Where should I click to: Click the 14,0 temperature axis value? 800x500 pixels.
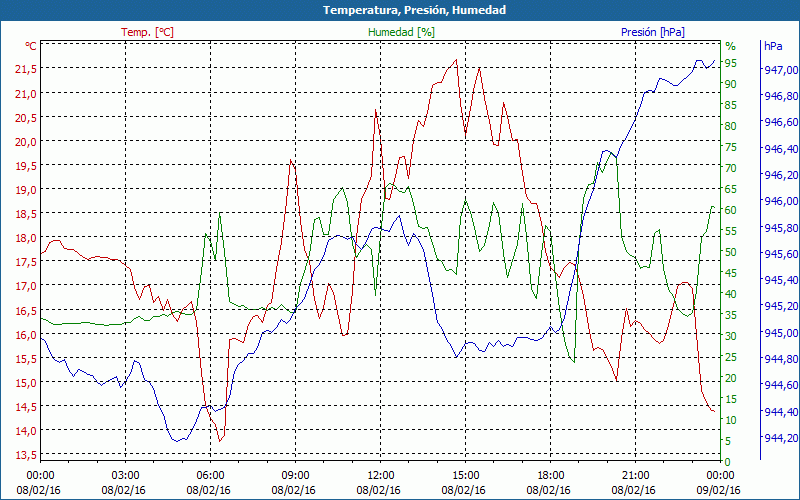point(26,431)
